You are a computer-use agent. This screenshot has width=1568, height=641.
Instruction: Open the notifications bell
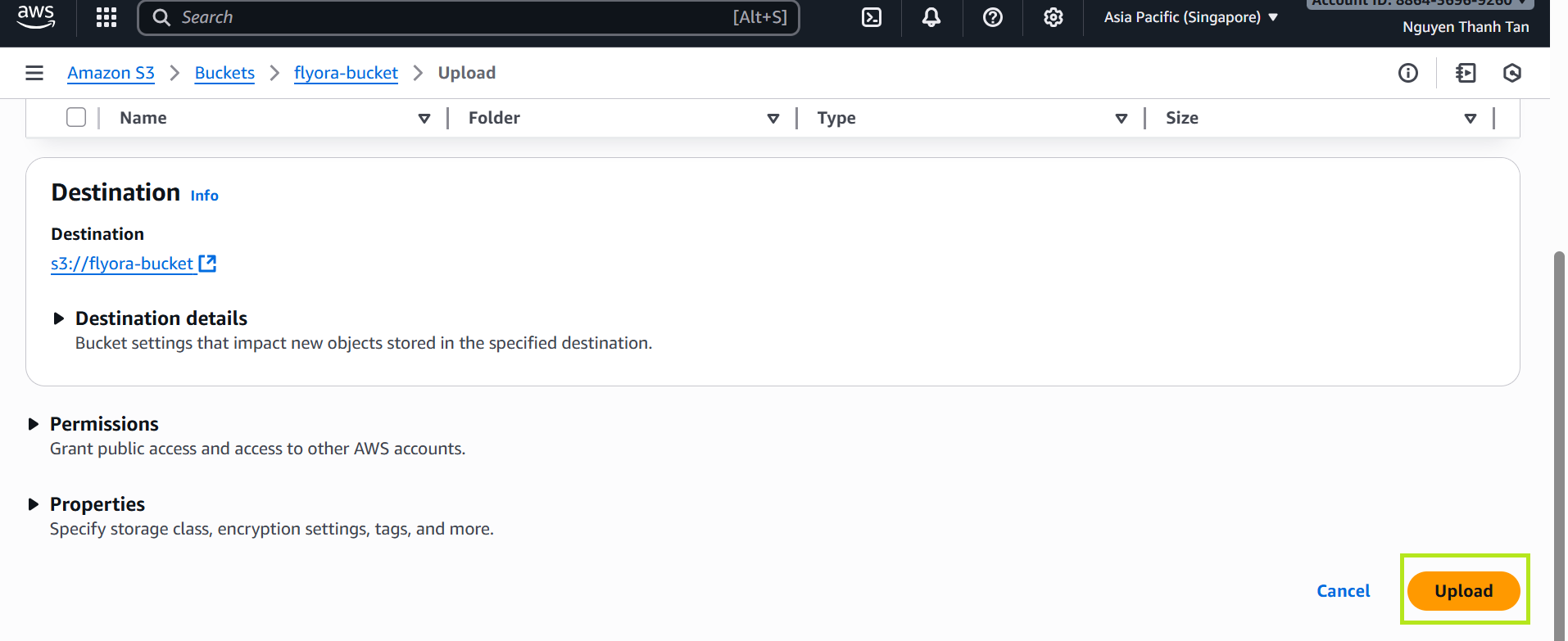(931, 17)
